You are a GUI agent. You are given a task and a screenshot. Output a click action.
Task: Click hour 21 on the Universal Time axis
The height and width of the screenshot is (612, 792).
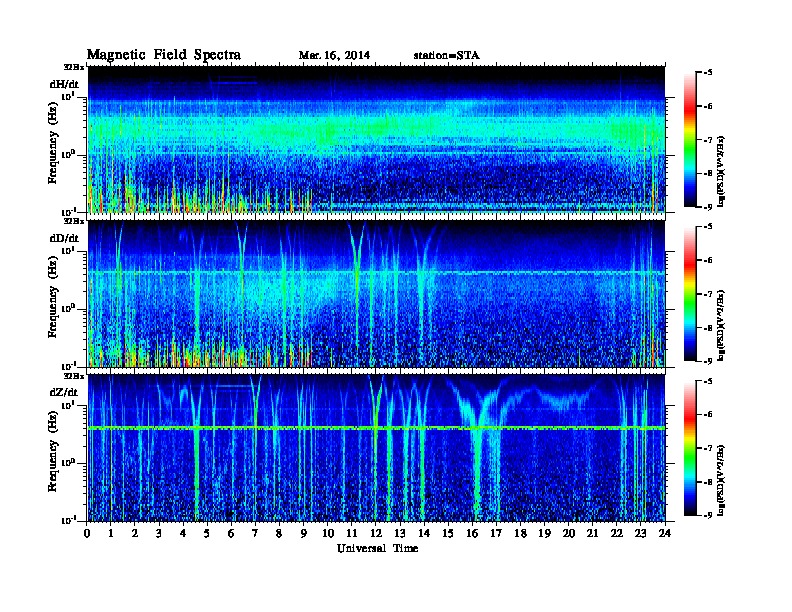[592, 533]
